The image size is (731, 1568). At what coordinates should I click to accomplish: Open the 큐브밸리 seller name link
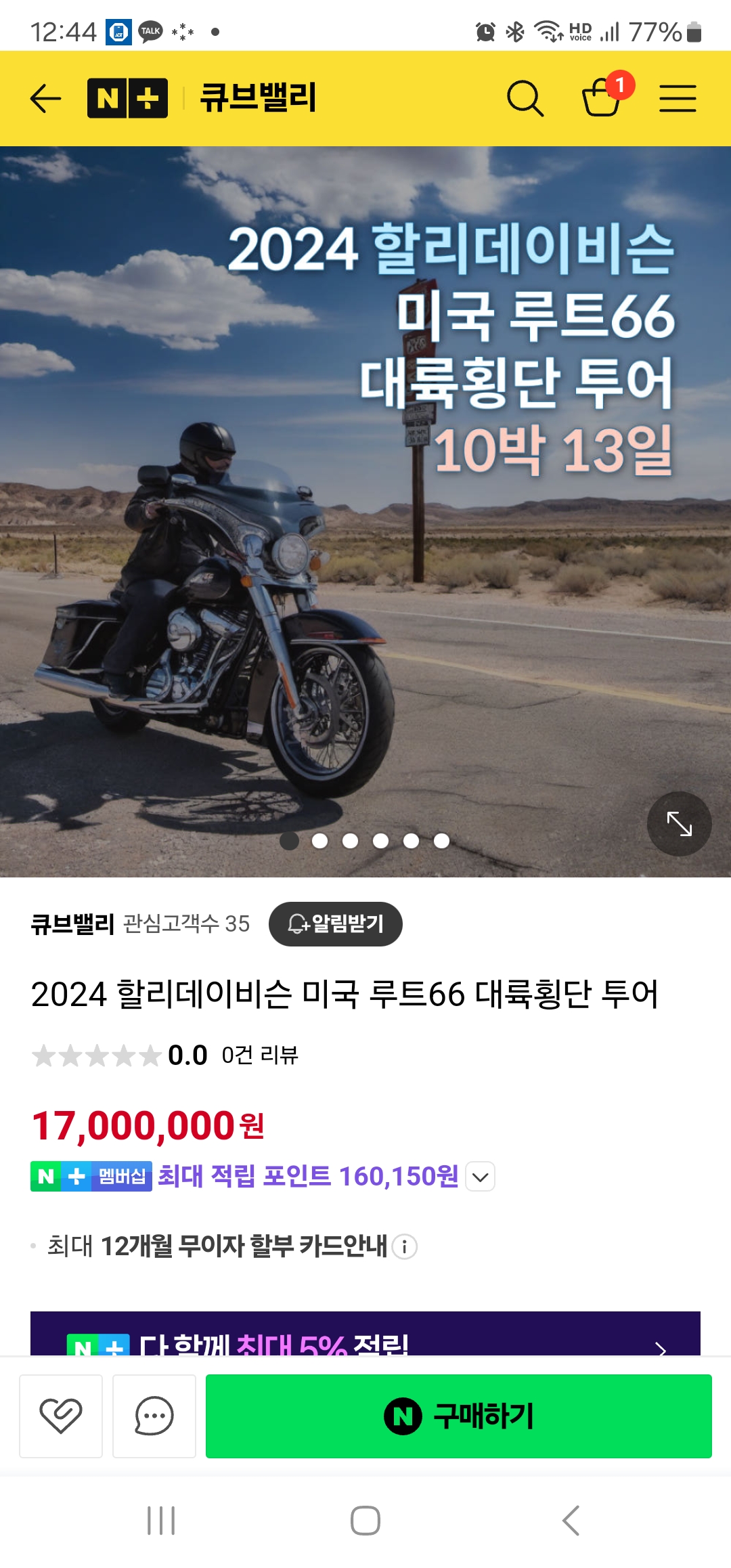click(72, 923)
